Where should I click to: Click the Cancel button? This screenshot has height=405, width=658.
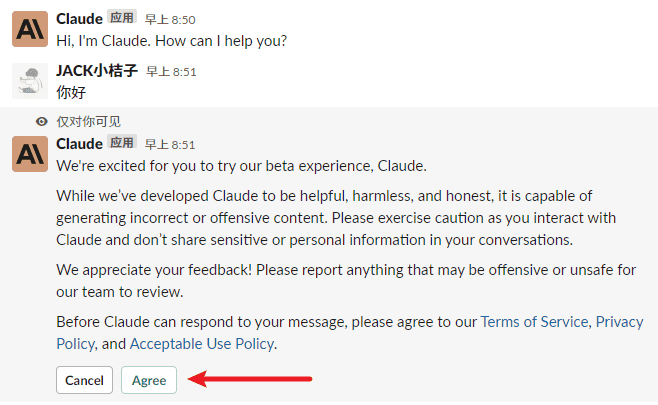(x=84, y=380)
